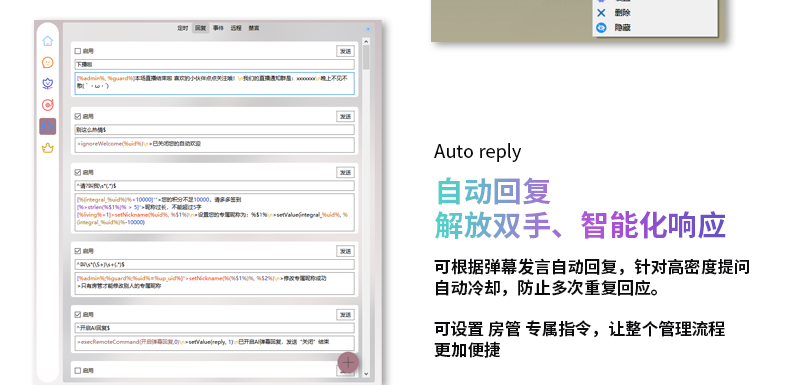Image resolution: width=801 pixels, height=385 pixels.
Task: Add a new reply with plus button
Action: click(x=348, y=363)
